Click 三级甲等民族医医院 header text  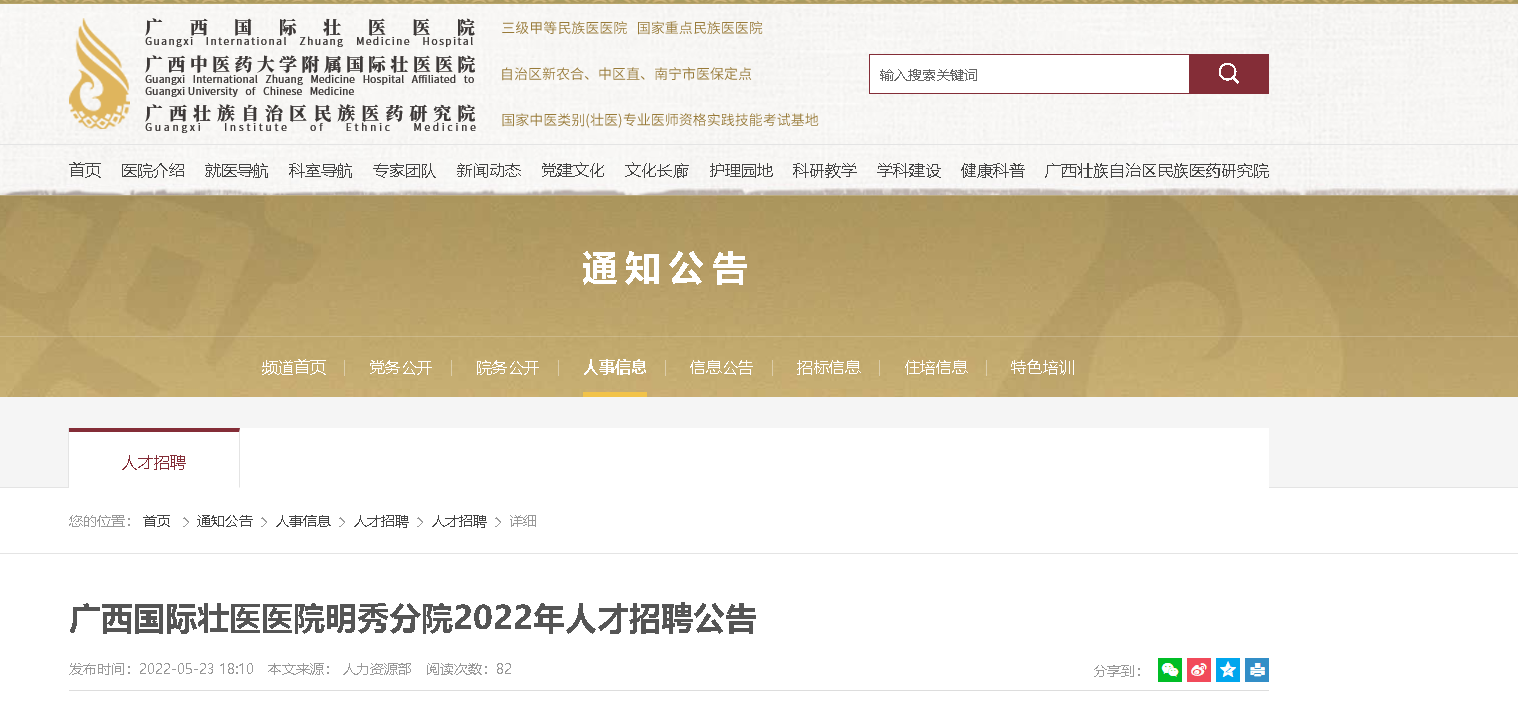[564, 28]
